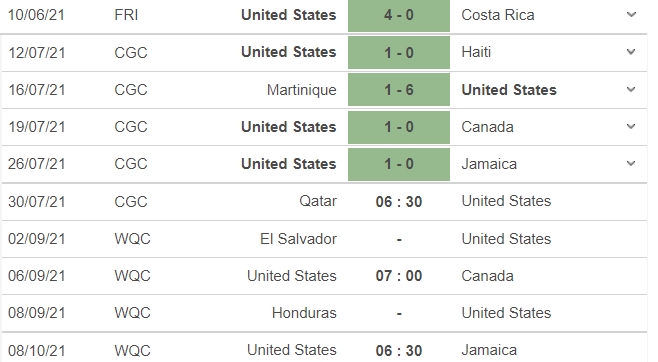This screenshot has height=362, width=658.
Task: Select the Haiti team name
Action: [x=476, y=52]
